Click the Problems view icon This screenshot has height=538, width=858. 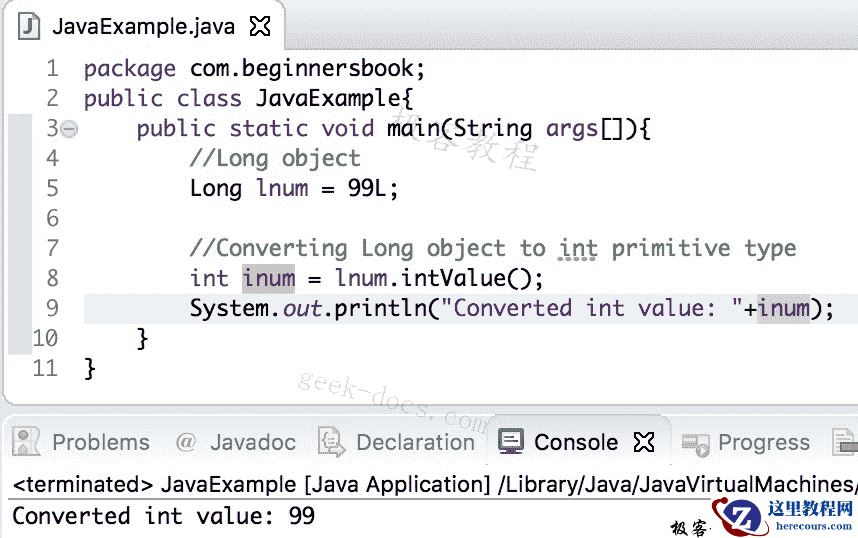coord(26,441)
